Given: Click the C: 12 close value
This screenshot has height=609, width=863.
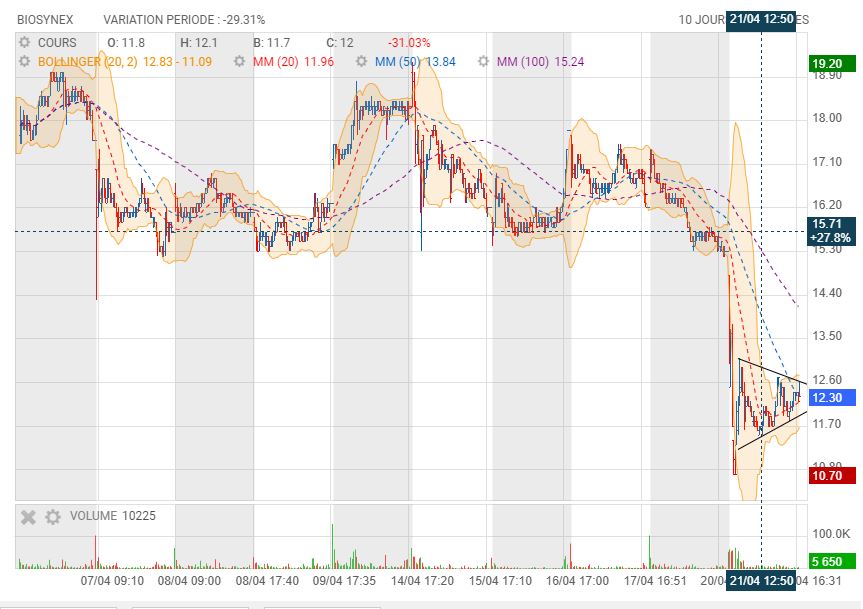Looking at the screenshot, I should [x=340, y=43].
